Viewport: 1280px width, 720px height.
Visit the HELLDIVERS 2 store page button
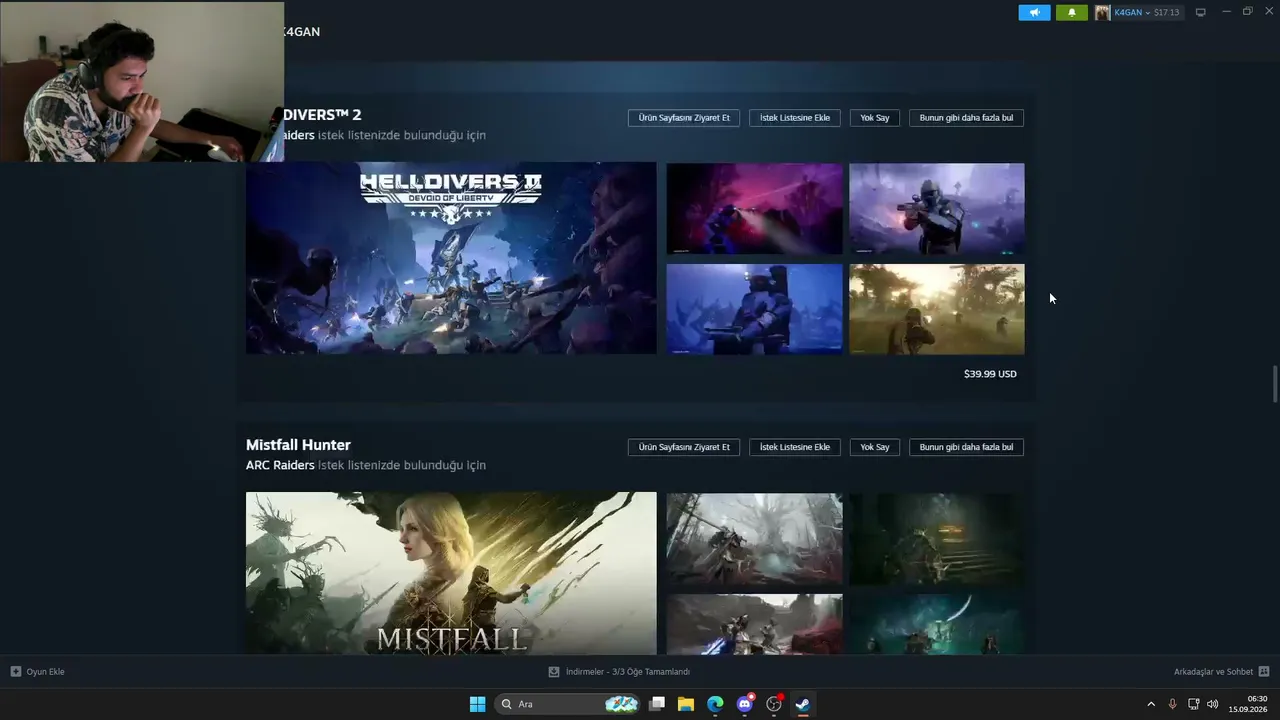[x=684, y=118]
